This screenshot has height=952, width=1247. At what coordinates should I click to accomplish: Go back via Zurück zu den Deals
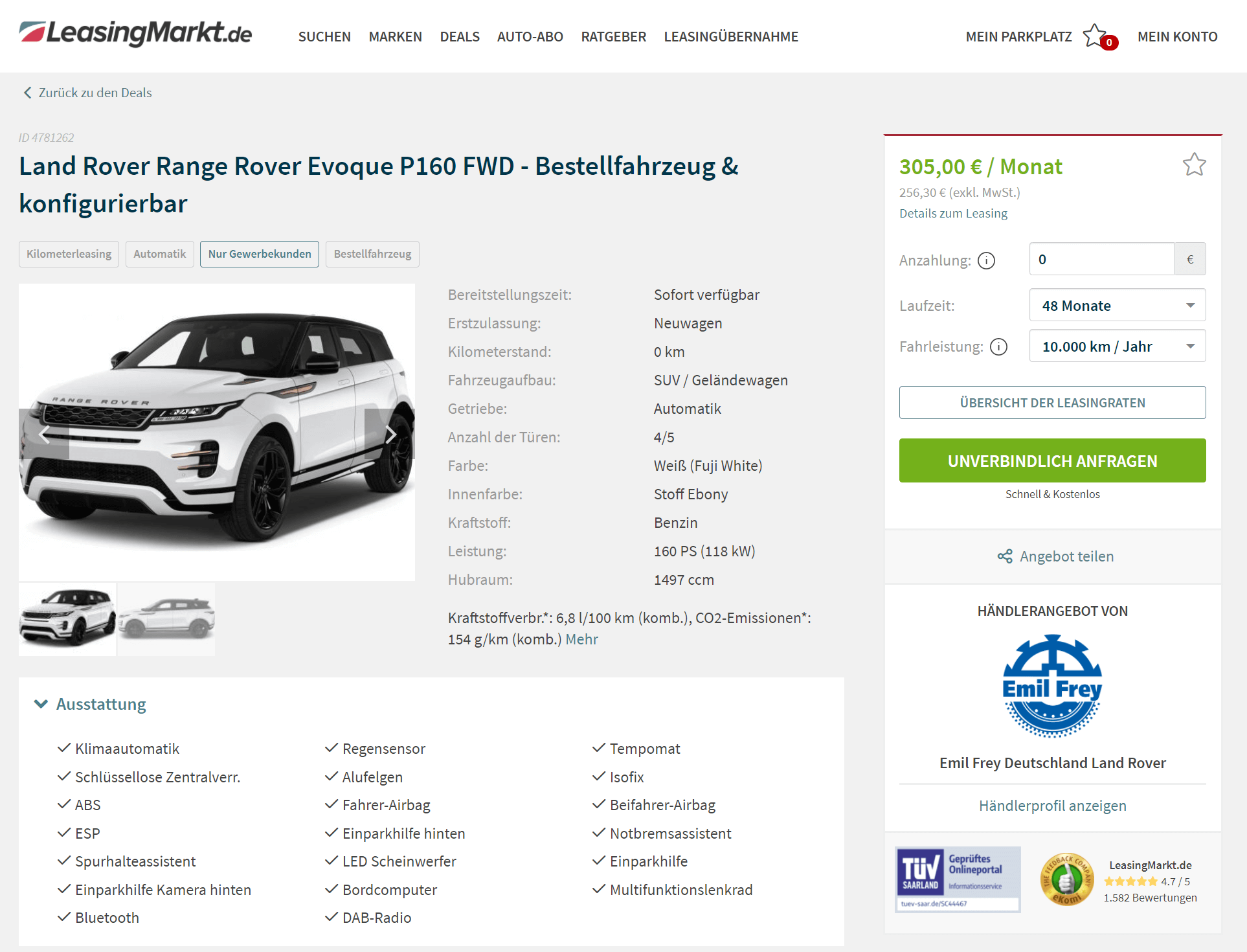(x=87, y=93)
